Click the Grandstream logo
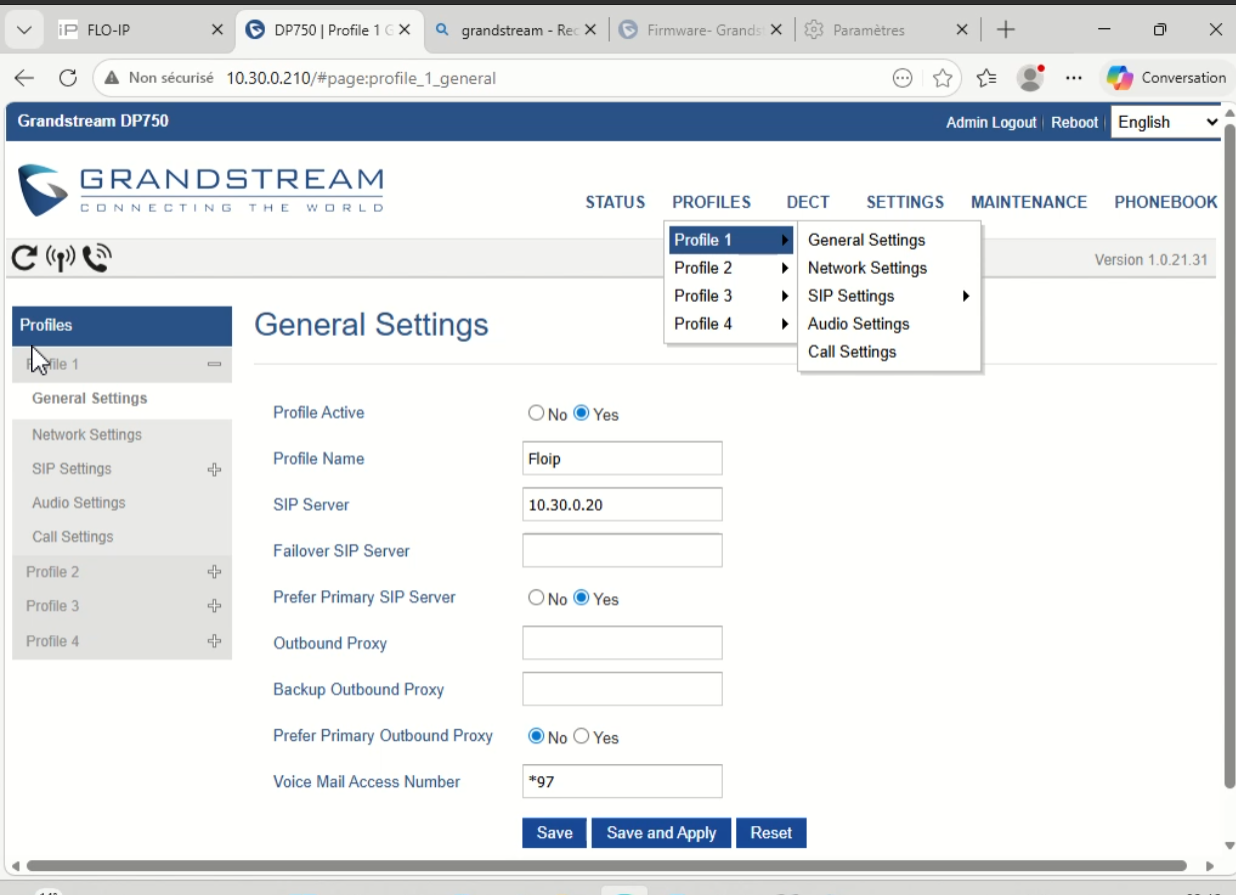Viewport: 1236px width, 895px height. click(200, 190)
